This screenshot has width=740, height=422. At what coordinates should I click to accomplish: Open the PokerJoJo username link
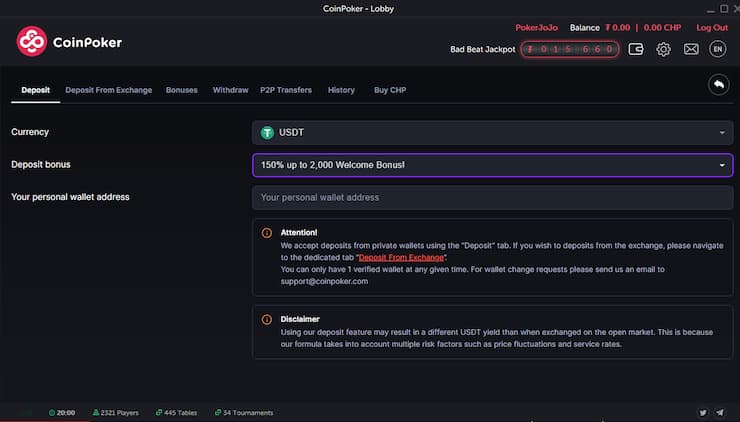(537, 27)
